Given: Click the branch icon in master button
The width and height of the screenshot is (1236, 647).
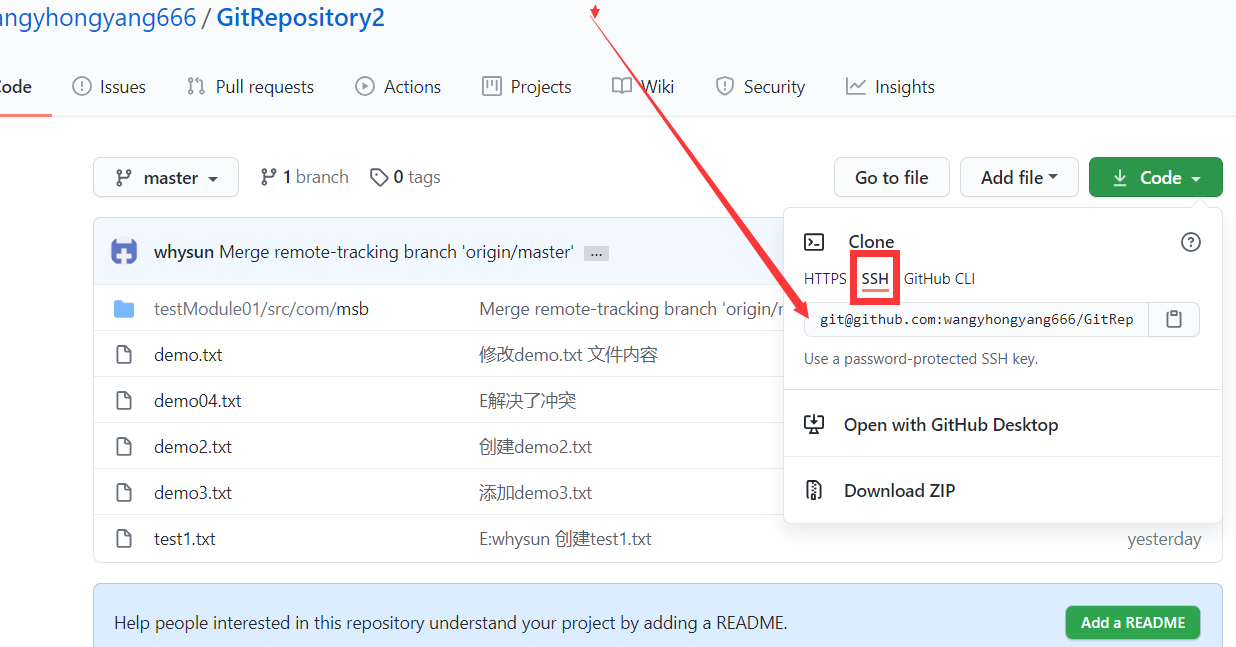Looking at the screenshot, I should [124, 177].
